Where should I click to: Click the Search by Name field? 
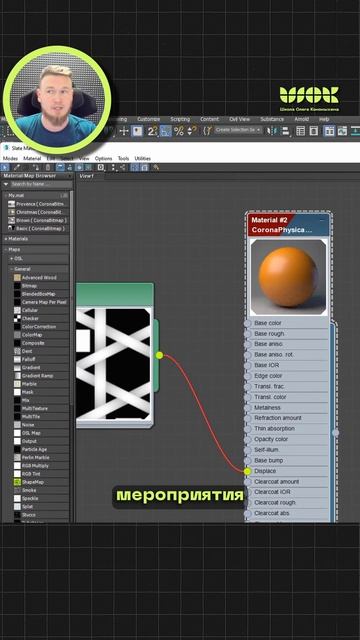(41, 184)
